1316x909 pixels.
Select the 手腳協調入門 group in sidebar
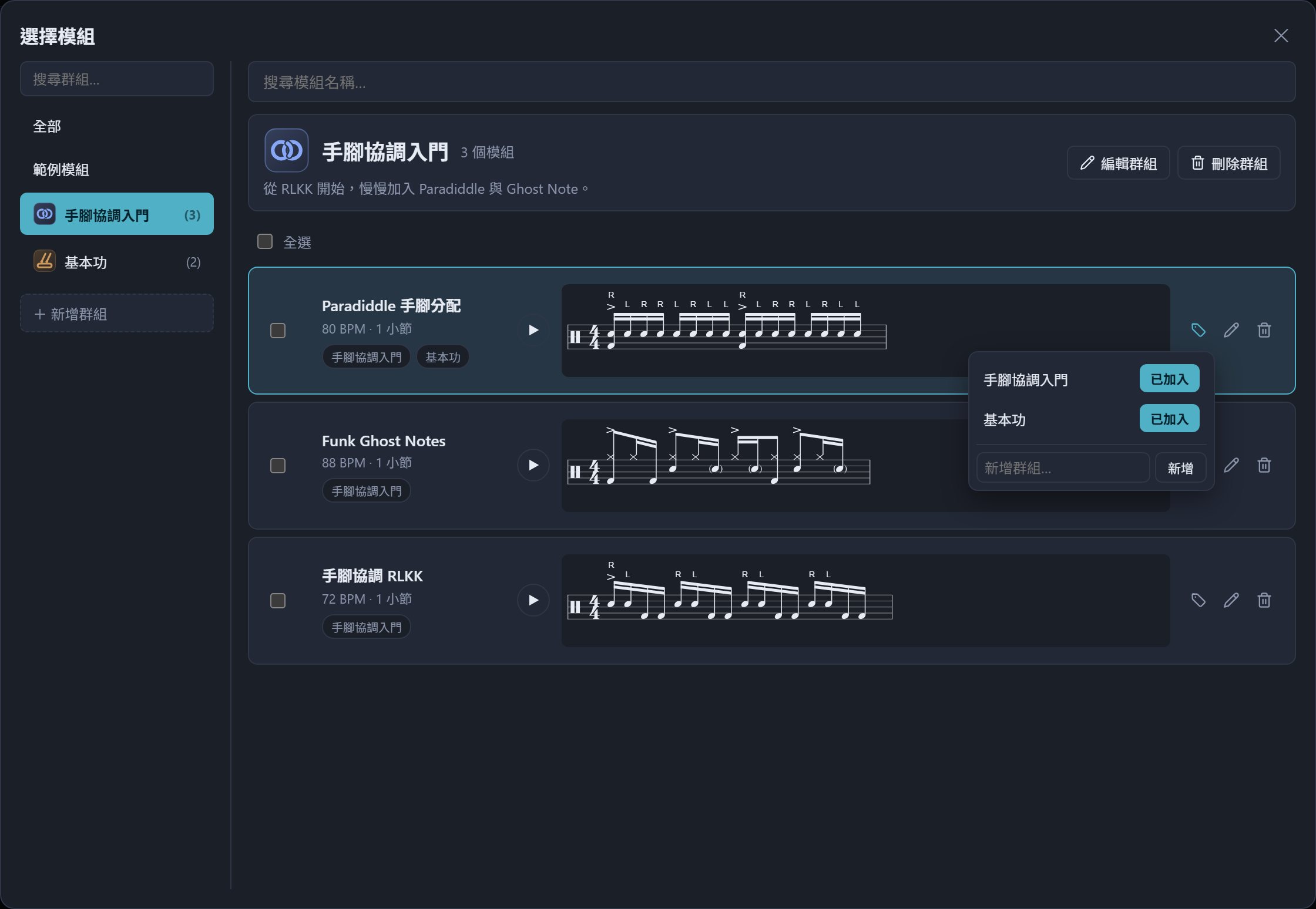[117, 214]
